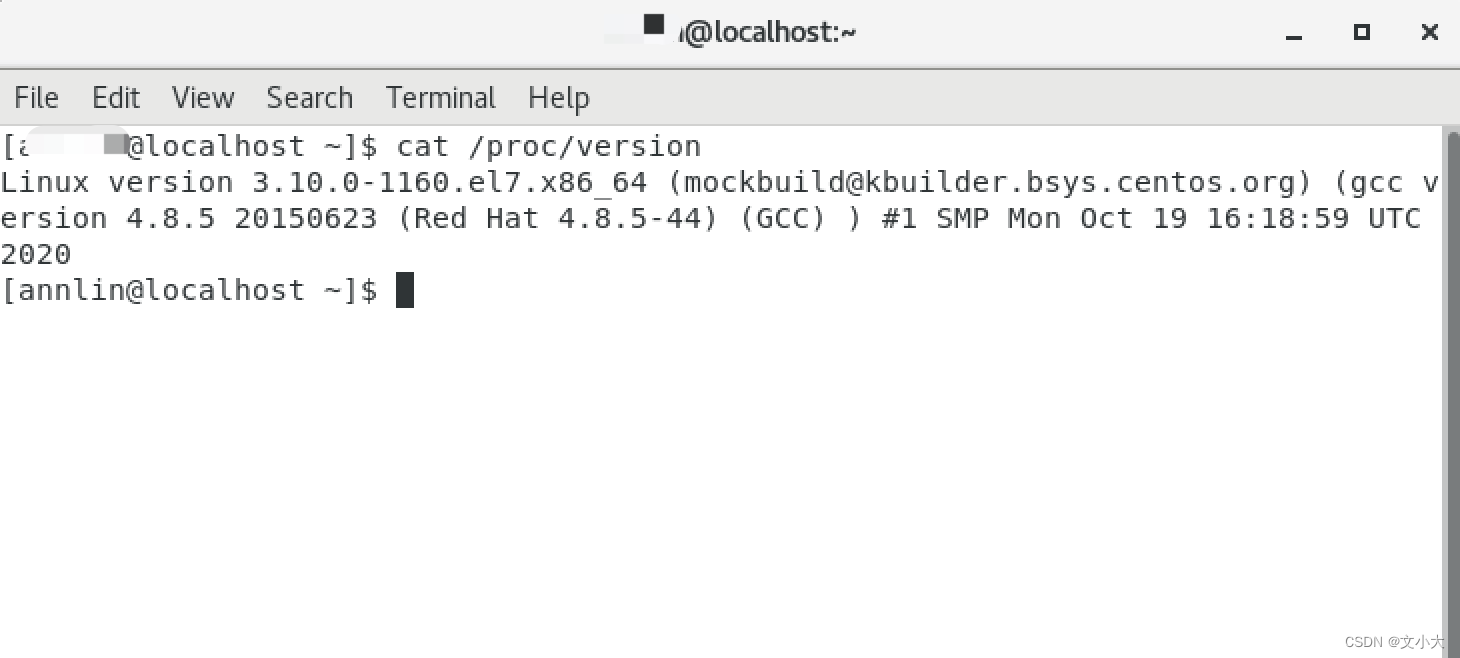Click the block cursor at the prompt
This screenshot has width=1460, height=658.
(405, 290)
